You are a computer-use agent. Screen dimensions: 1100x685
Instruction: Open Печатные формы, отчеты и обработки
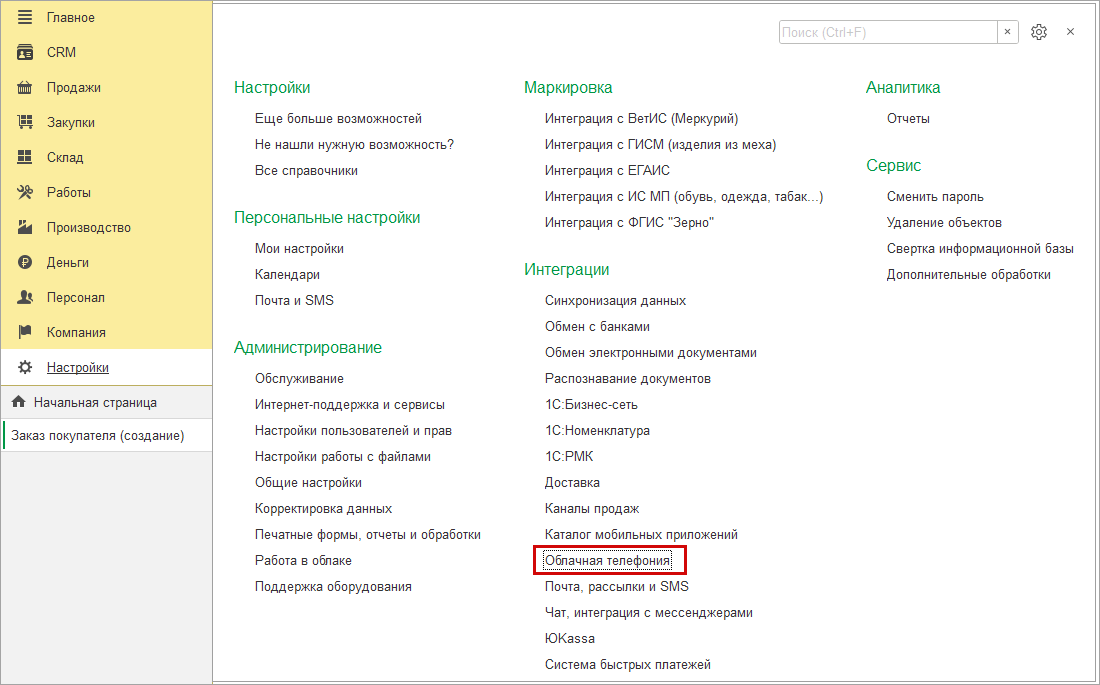point(368,534)
